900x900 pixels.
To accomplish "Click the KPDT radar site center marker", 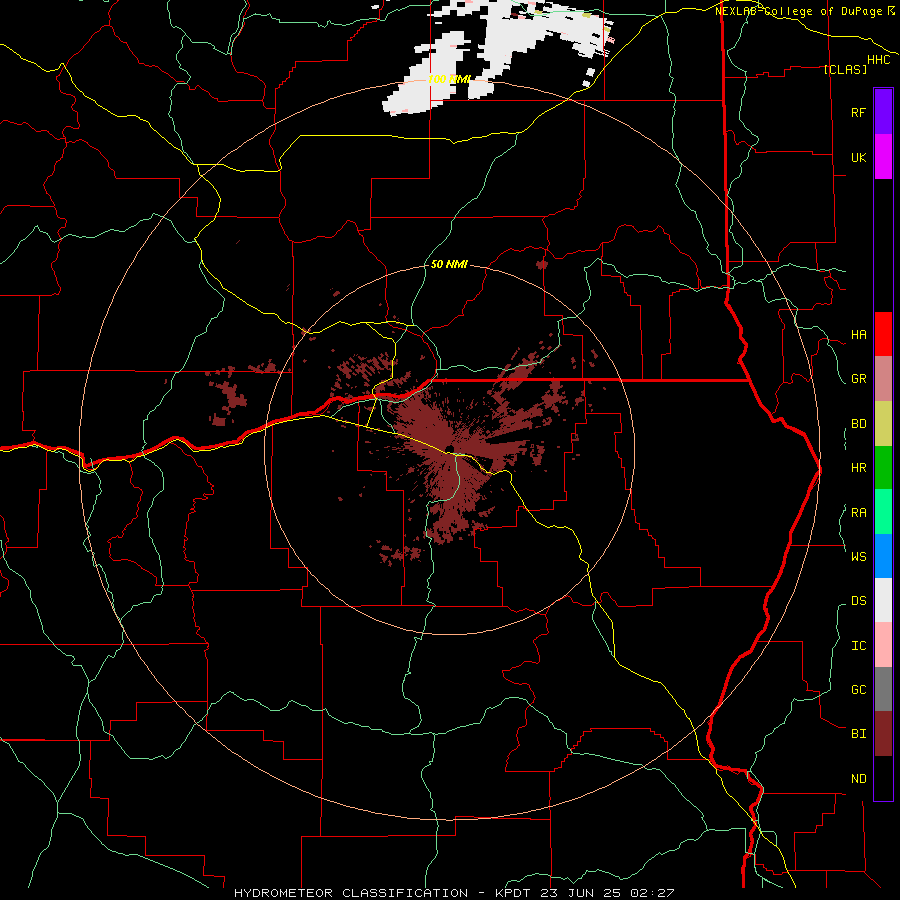I will tap(449, 448).
